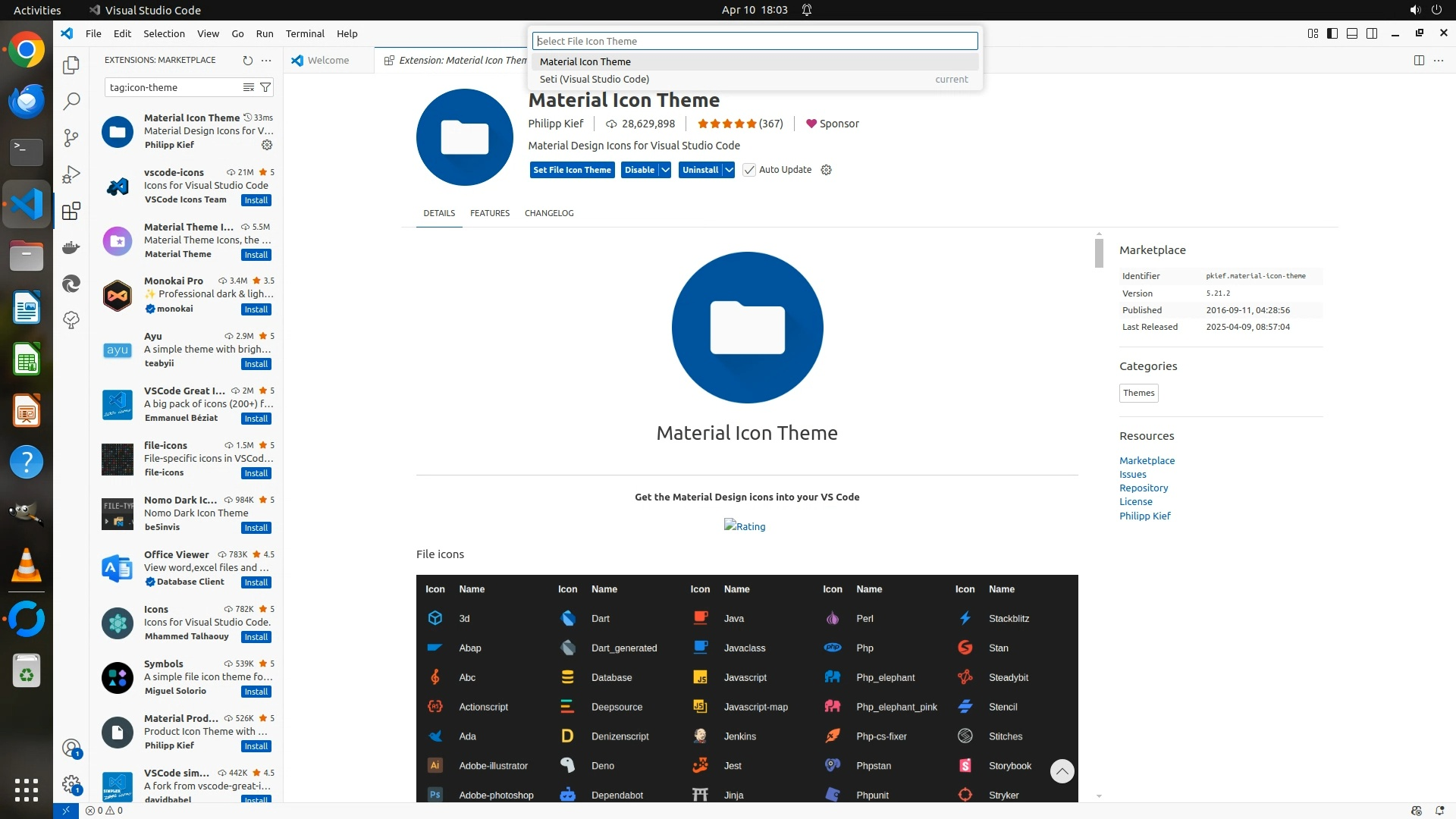Select Seti (Visual Studio Code) theme option
The image size is (1456, 819).
coord(595,79)
